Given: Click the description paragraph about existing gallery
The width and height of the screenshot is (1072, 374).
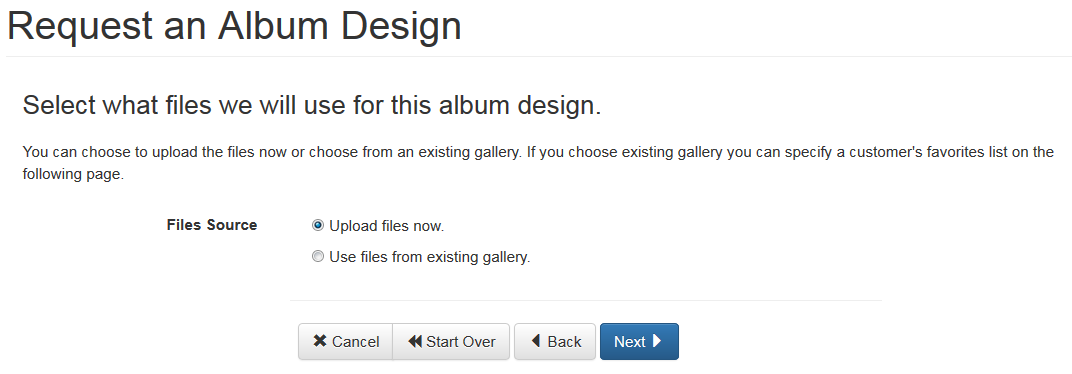Looking at the screenshot, I should tap(538, 163).
